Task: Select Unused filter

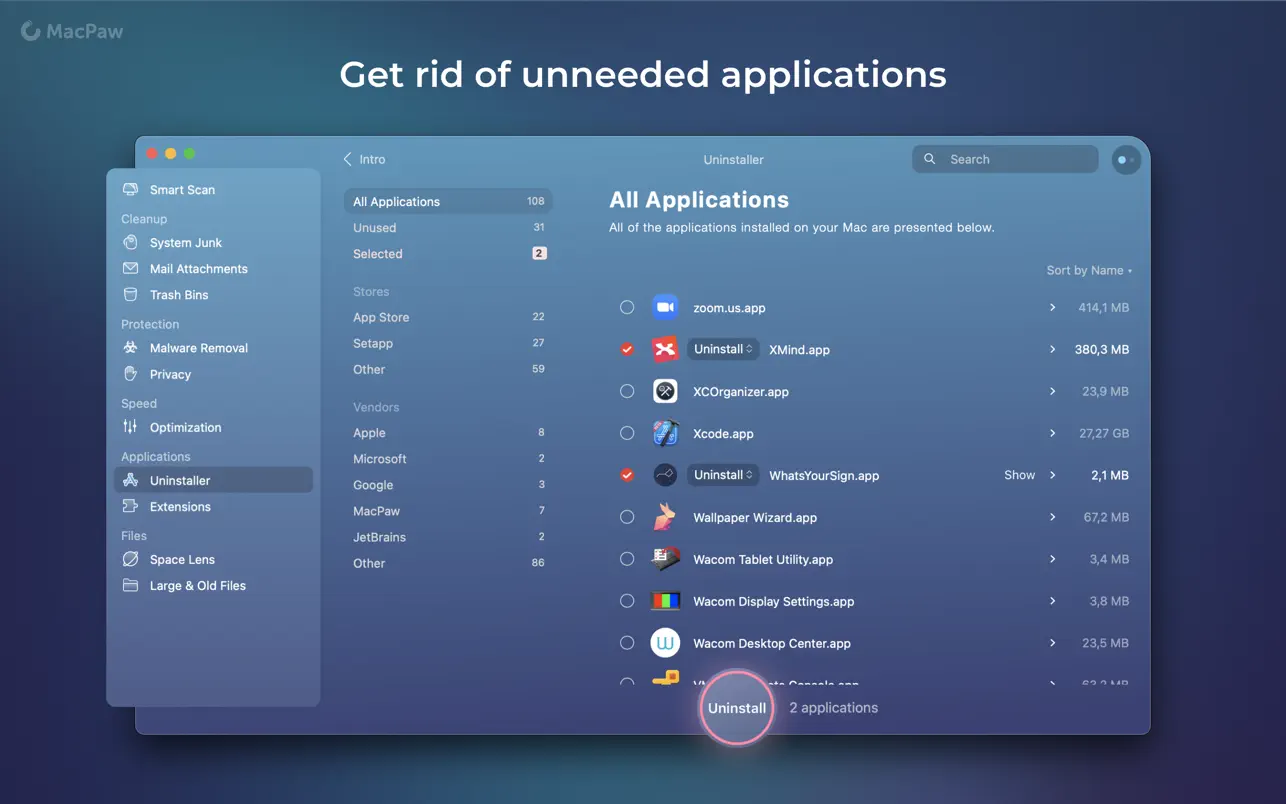Action: [448, 227]
